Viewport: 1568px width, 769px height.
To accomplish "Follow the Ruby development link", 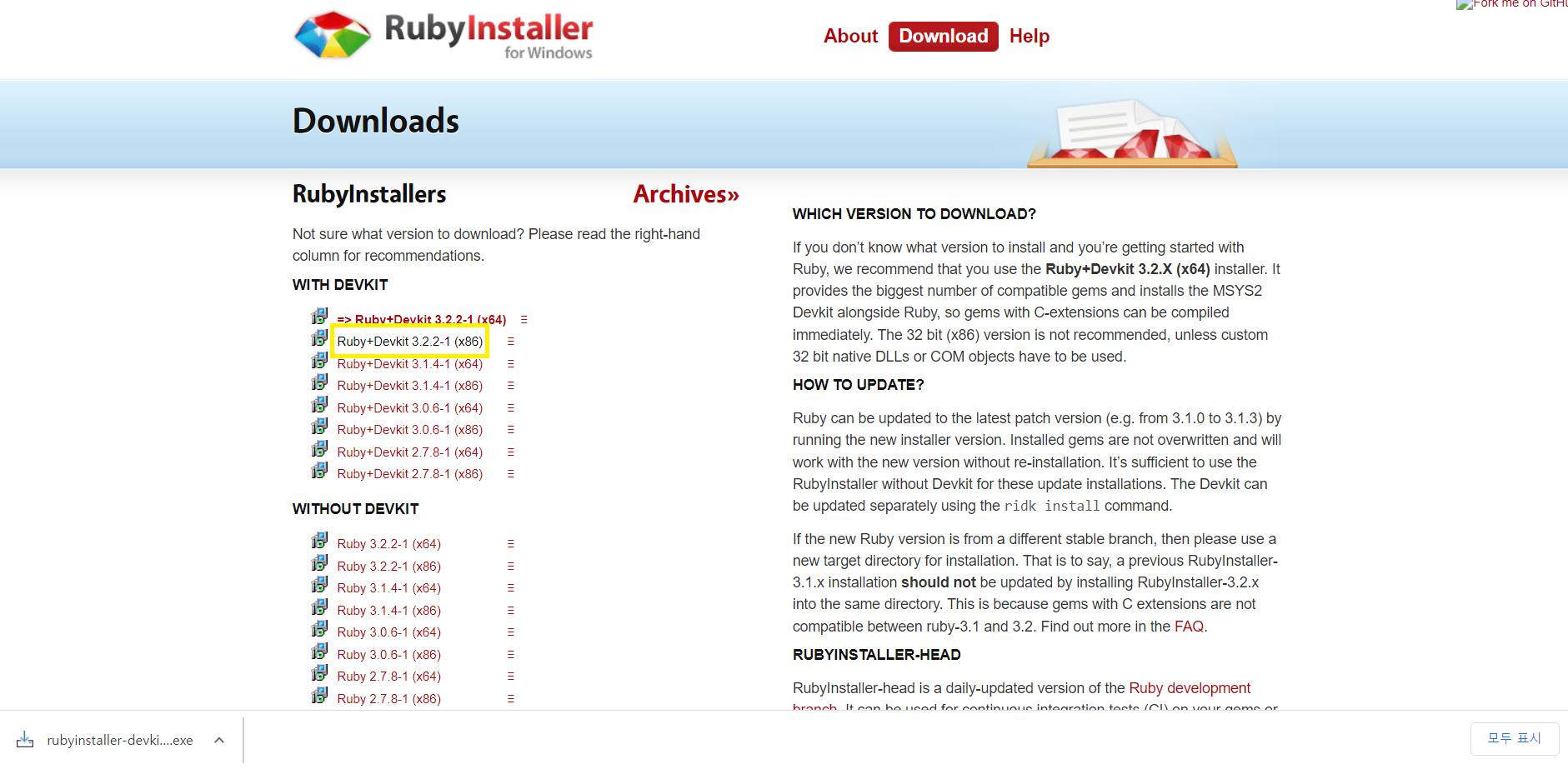I will 1190,688.
